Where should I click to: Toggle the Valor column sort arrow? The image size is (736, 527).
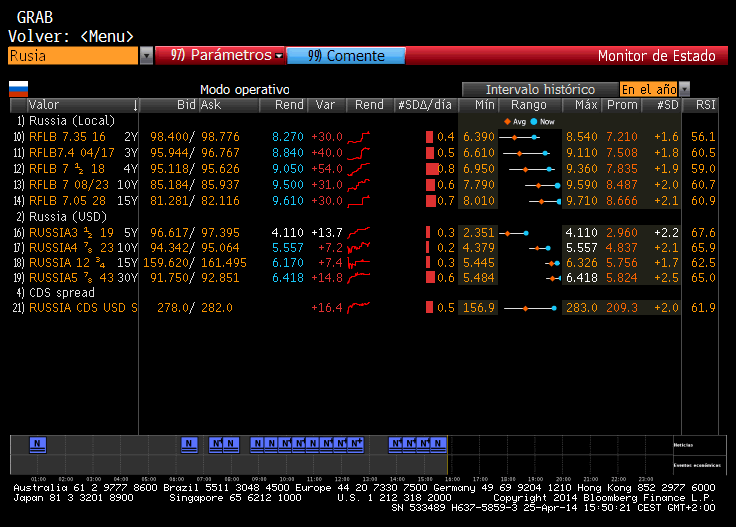tap(135, 105)
